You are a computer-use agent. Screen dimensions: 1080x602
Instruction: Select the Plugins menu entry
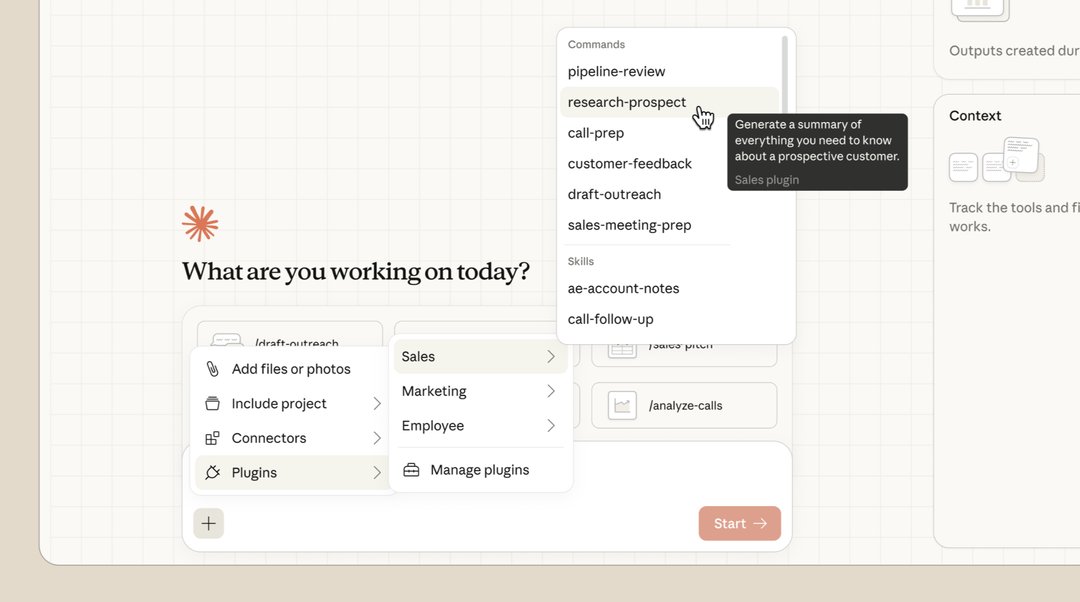(291, 473)
